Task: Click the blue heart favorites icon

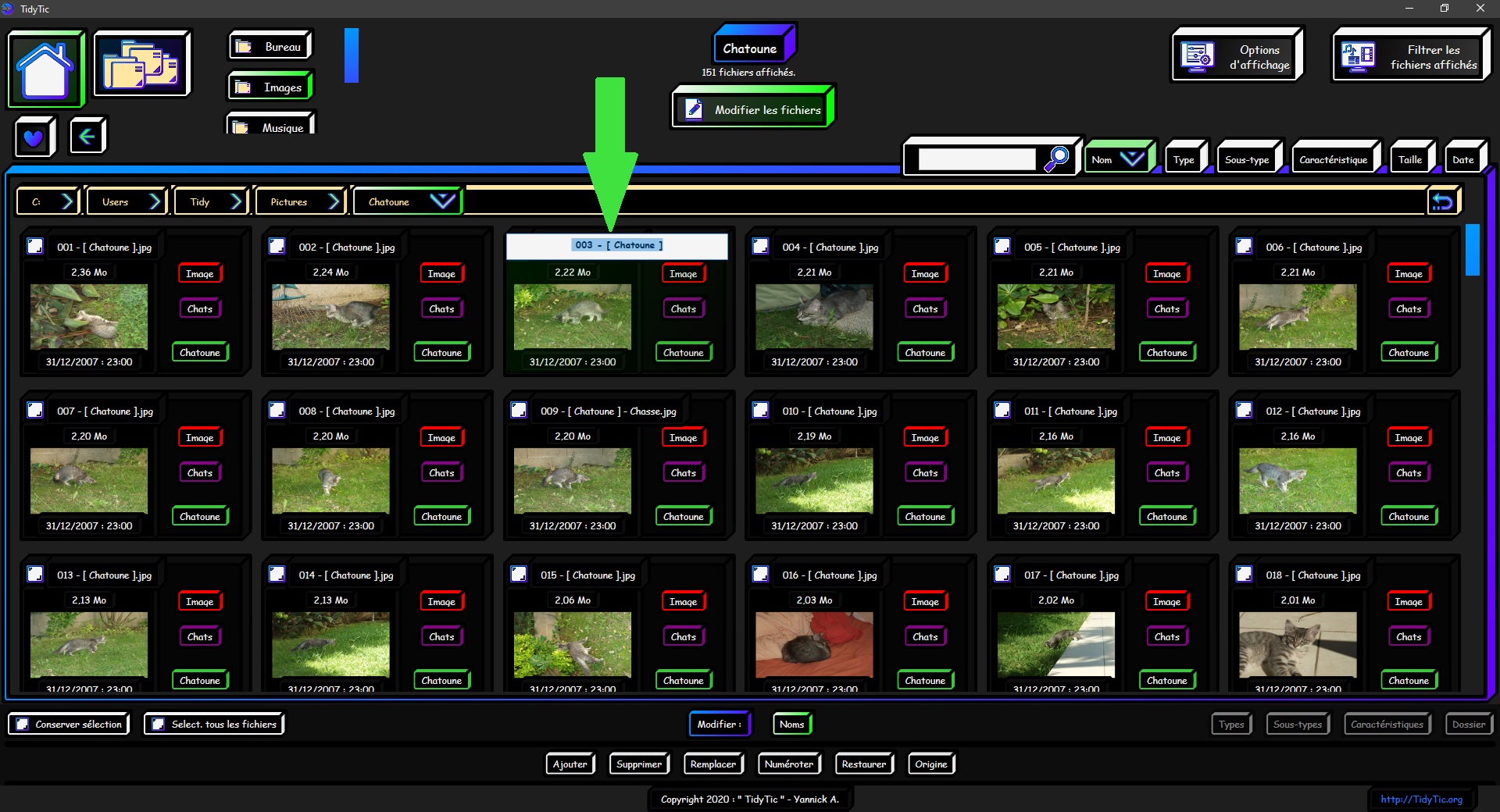Action: pyautogui.click(x=34, y=138)
